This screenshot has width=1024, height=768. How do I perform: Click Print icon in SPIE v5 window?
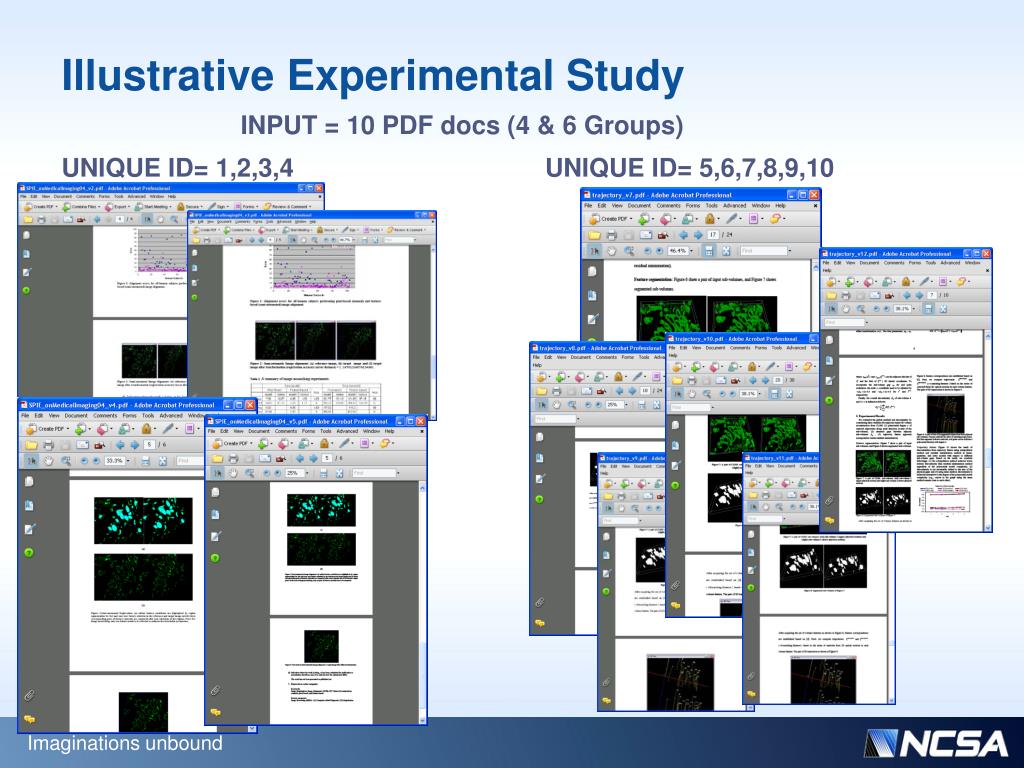[233, 458]
